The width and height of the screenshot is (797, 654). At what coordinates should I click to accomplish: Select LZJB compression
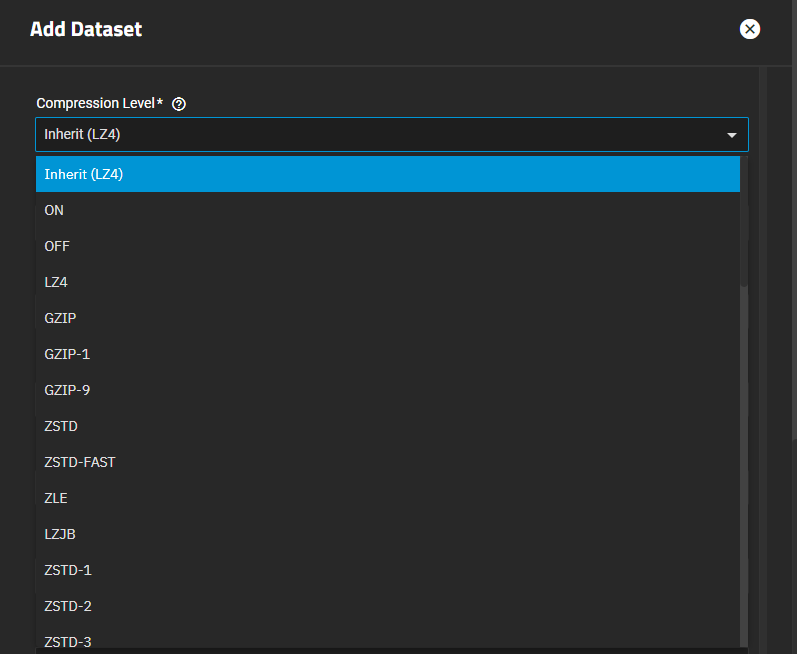click(x=388, y=534)
